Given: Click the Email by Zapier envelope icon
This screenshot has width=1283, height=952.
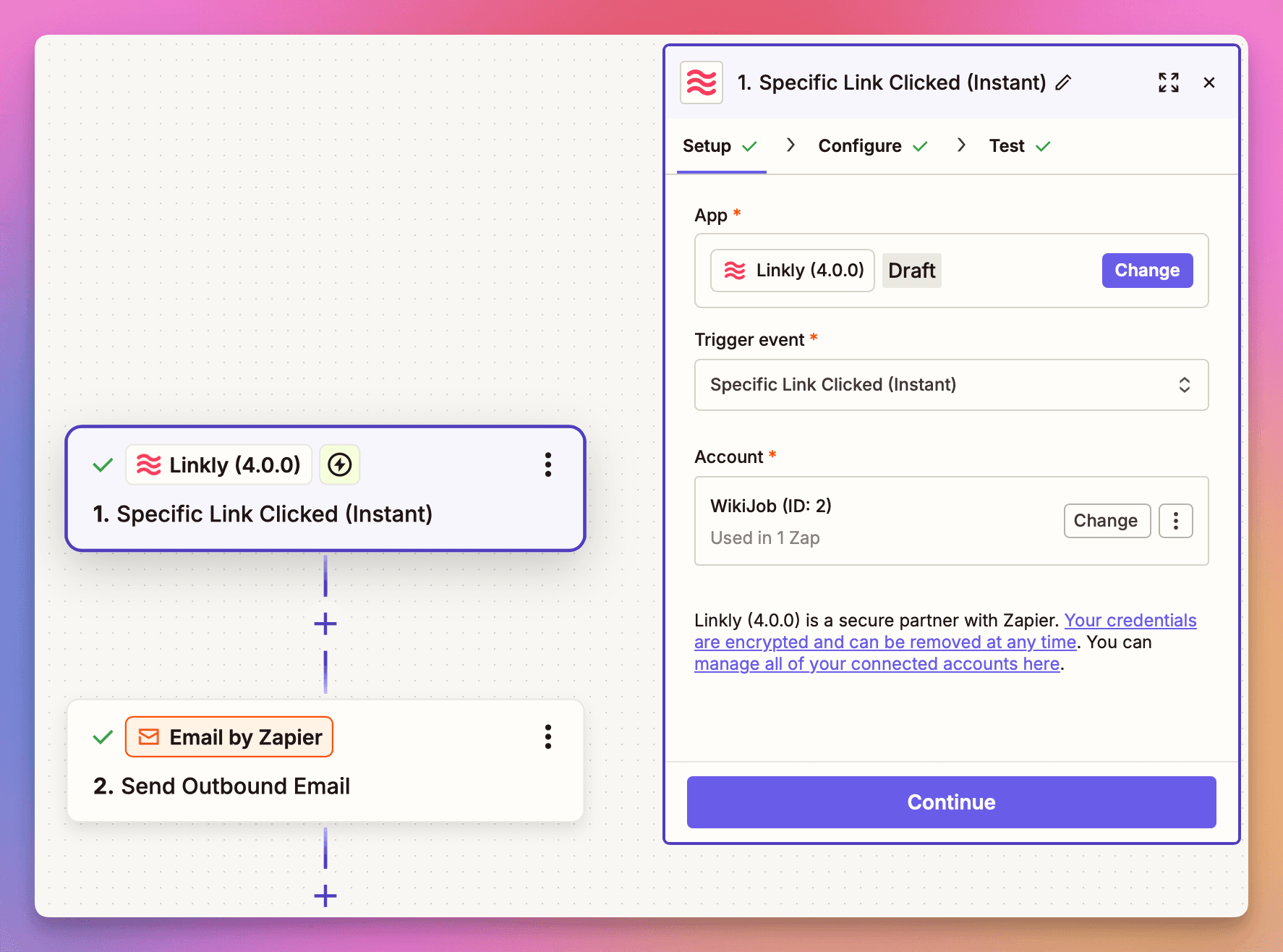Looking at the screenshot, I should (x=149, y=736).
